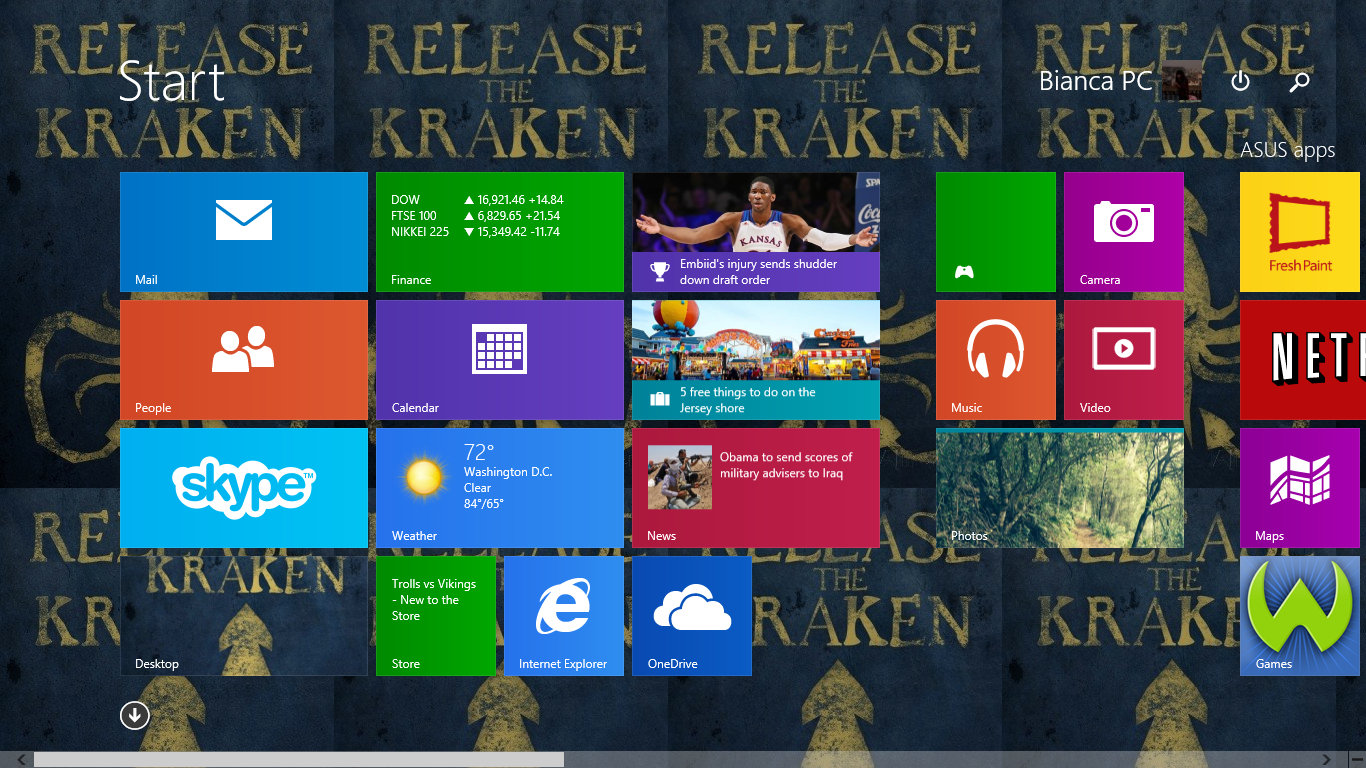Click the horizontal scrollbar thumb
Screen dimensions: 1366x768
299,760
